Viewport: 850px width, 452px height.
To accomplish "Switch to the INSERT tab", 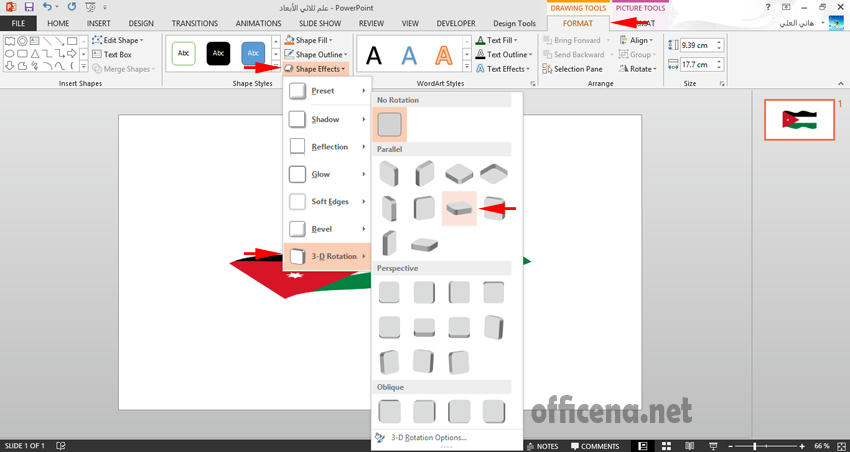I will coord(98,23).
